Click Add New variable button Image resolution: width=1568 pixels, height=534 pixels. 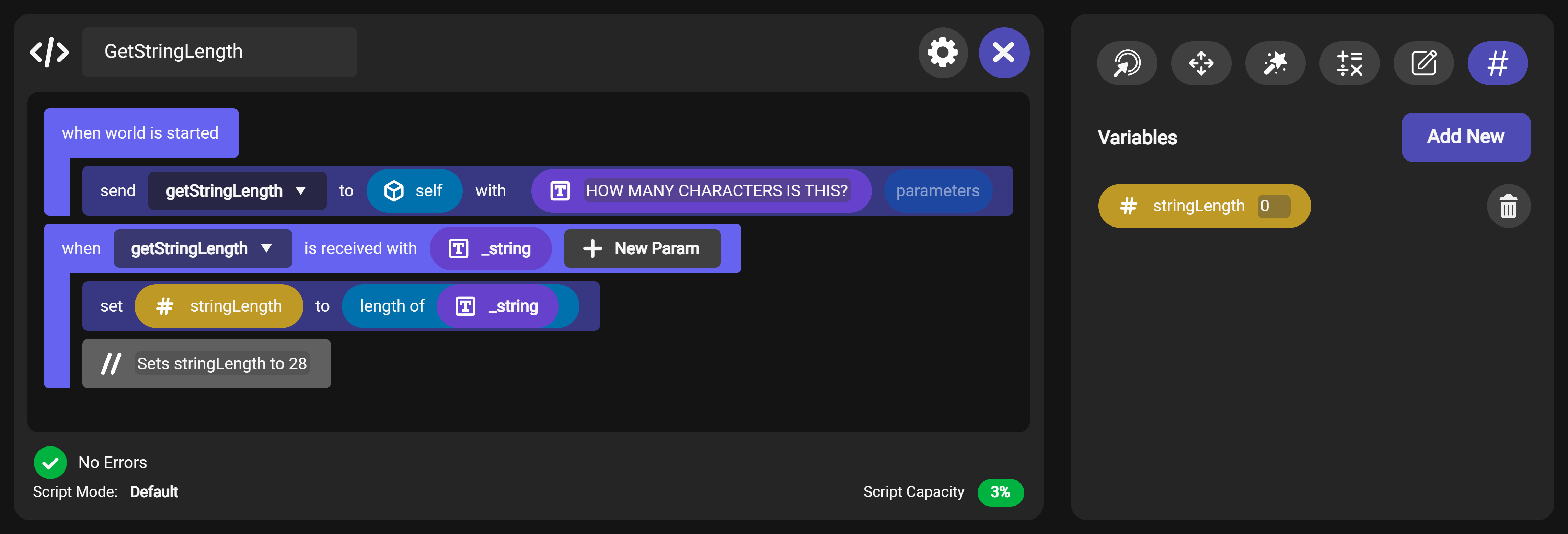[x=1465, y=137]
